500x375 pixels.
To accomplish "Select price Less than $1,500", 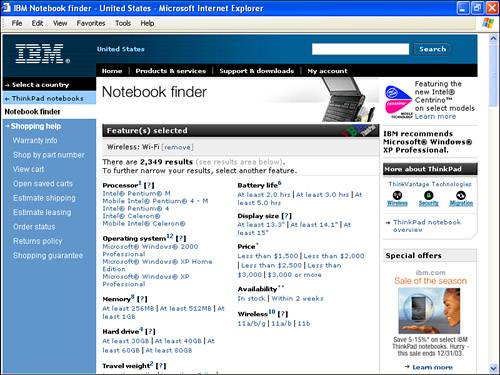I will [268, 256].
